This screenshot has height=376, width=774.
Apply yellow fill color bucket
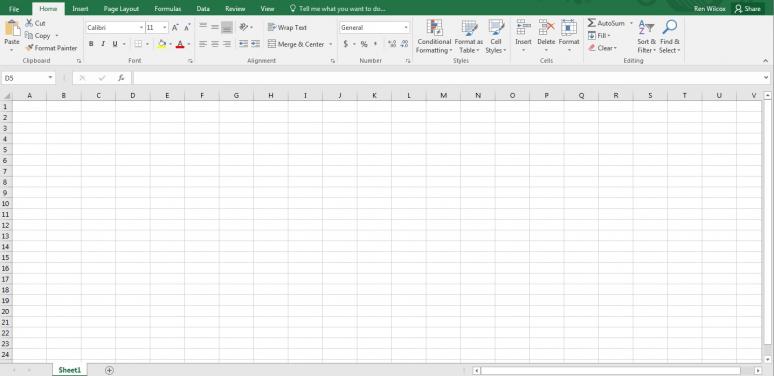click(162, 44)
